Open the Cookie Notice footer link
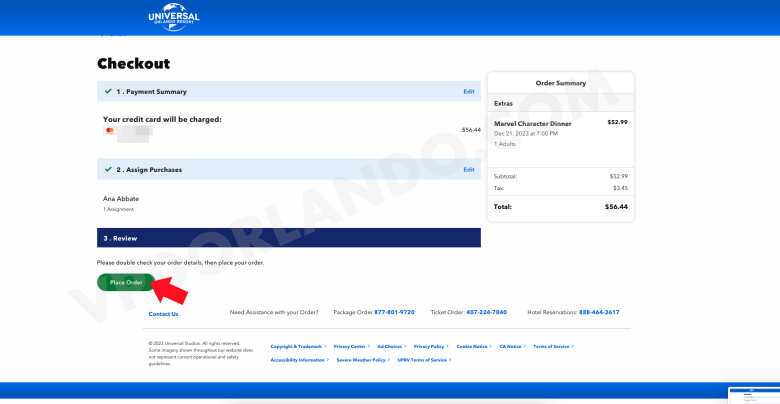Image resolution: width=780 pixels, height=404 pixels. [x=474, y=346]
